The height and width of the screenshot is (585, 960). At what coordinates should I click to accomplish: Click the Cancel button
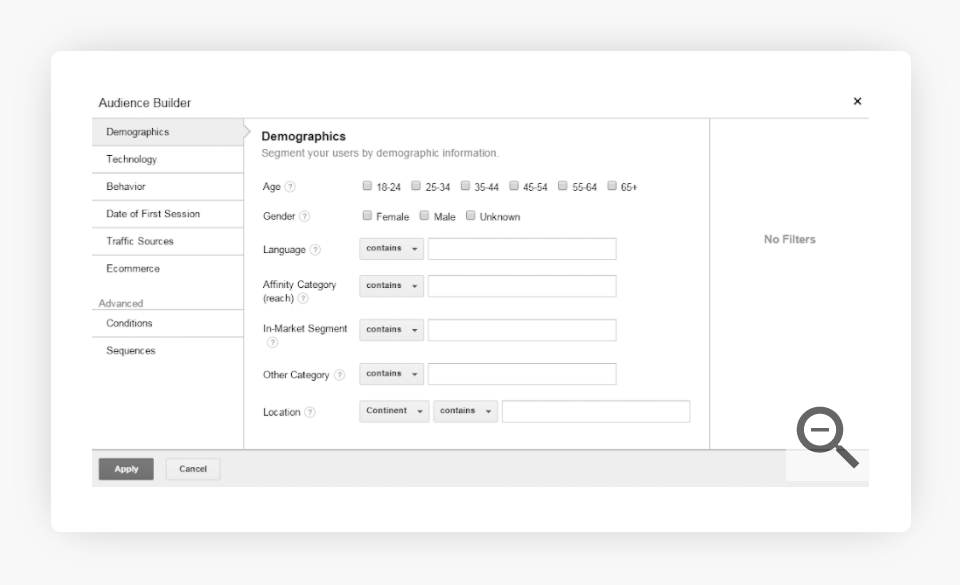[x=193, y=469]
